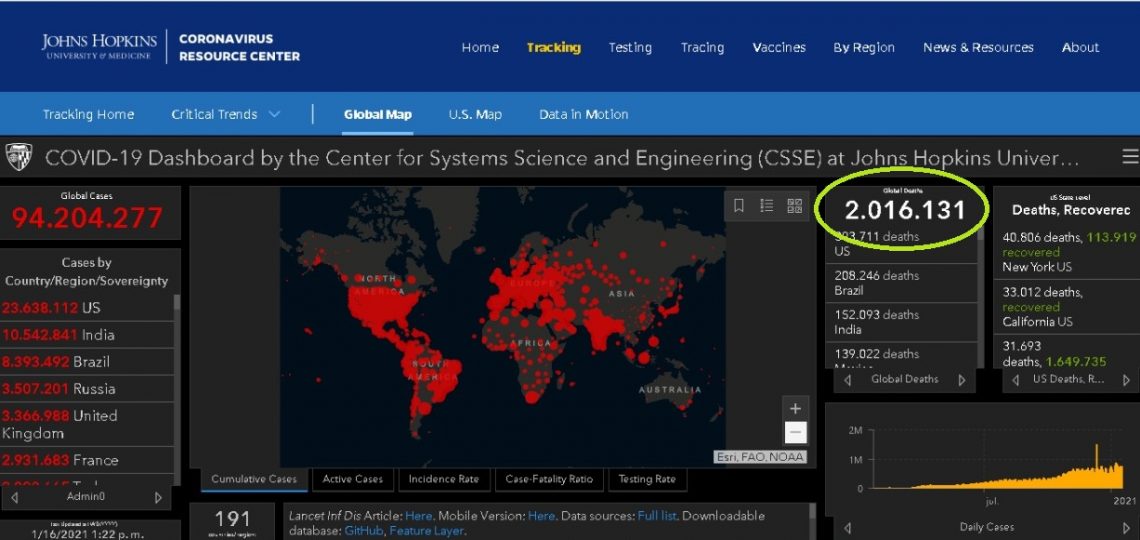Open the 'Full list' data sources link
Screen dimensions: 1140x540
click(657, 516)
